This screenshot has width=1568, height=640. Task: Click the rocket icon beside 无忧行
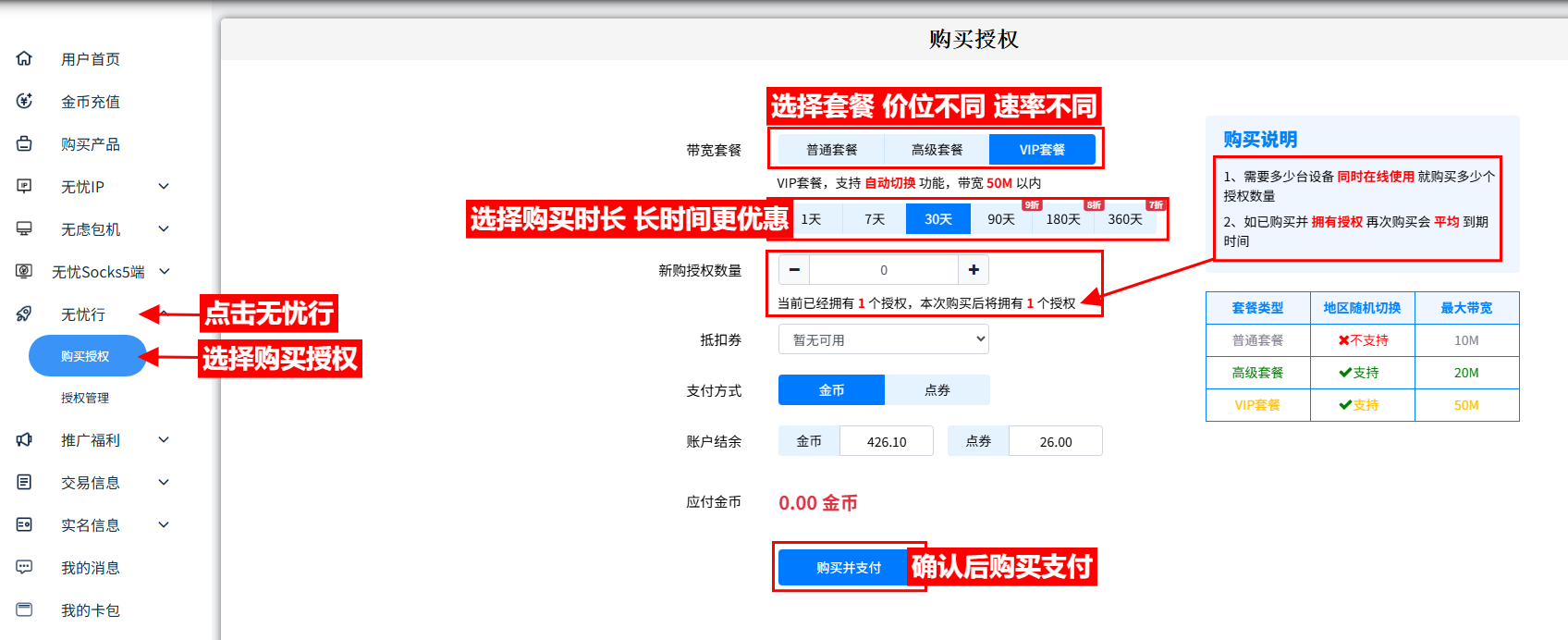[x=24, y=314]
